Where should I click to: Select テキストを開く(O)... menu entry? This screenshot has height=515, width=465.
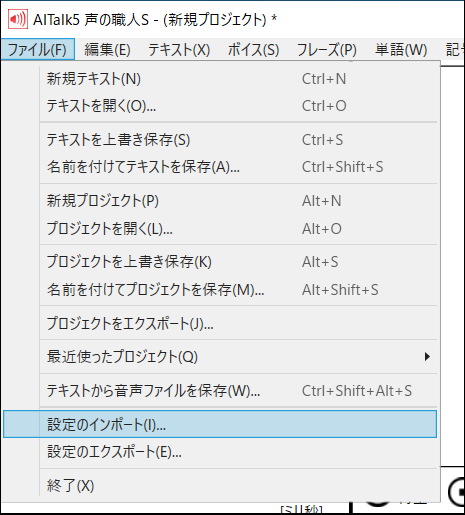tap(220, 106)
